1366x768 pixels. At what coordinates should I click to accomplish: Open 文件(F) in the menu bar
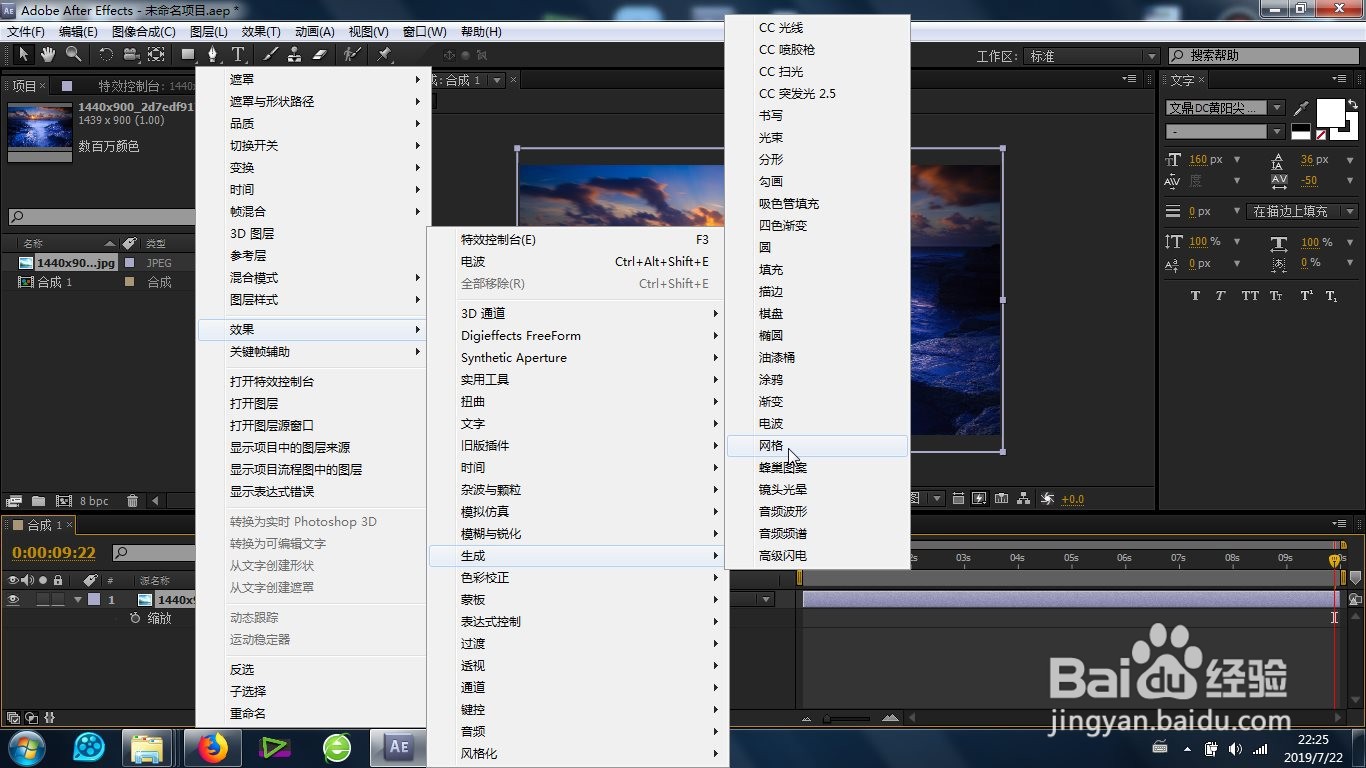(27, 32)
